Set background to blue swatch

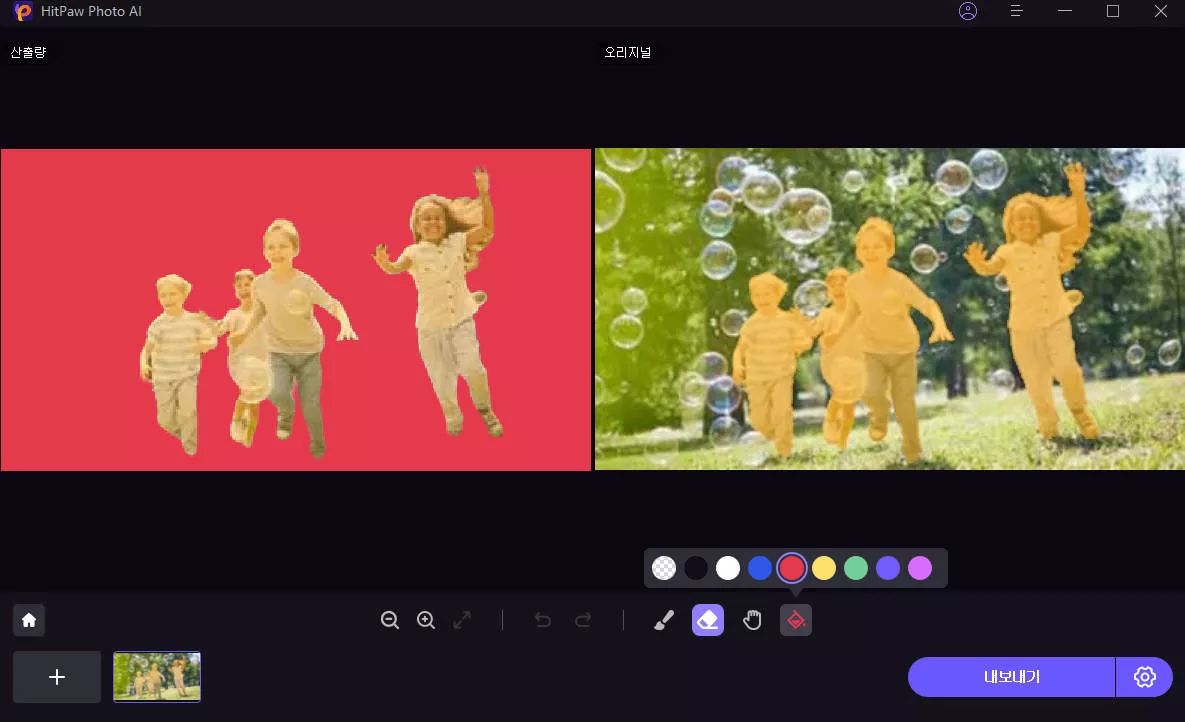click(760, 568)
